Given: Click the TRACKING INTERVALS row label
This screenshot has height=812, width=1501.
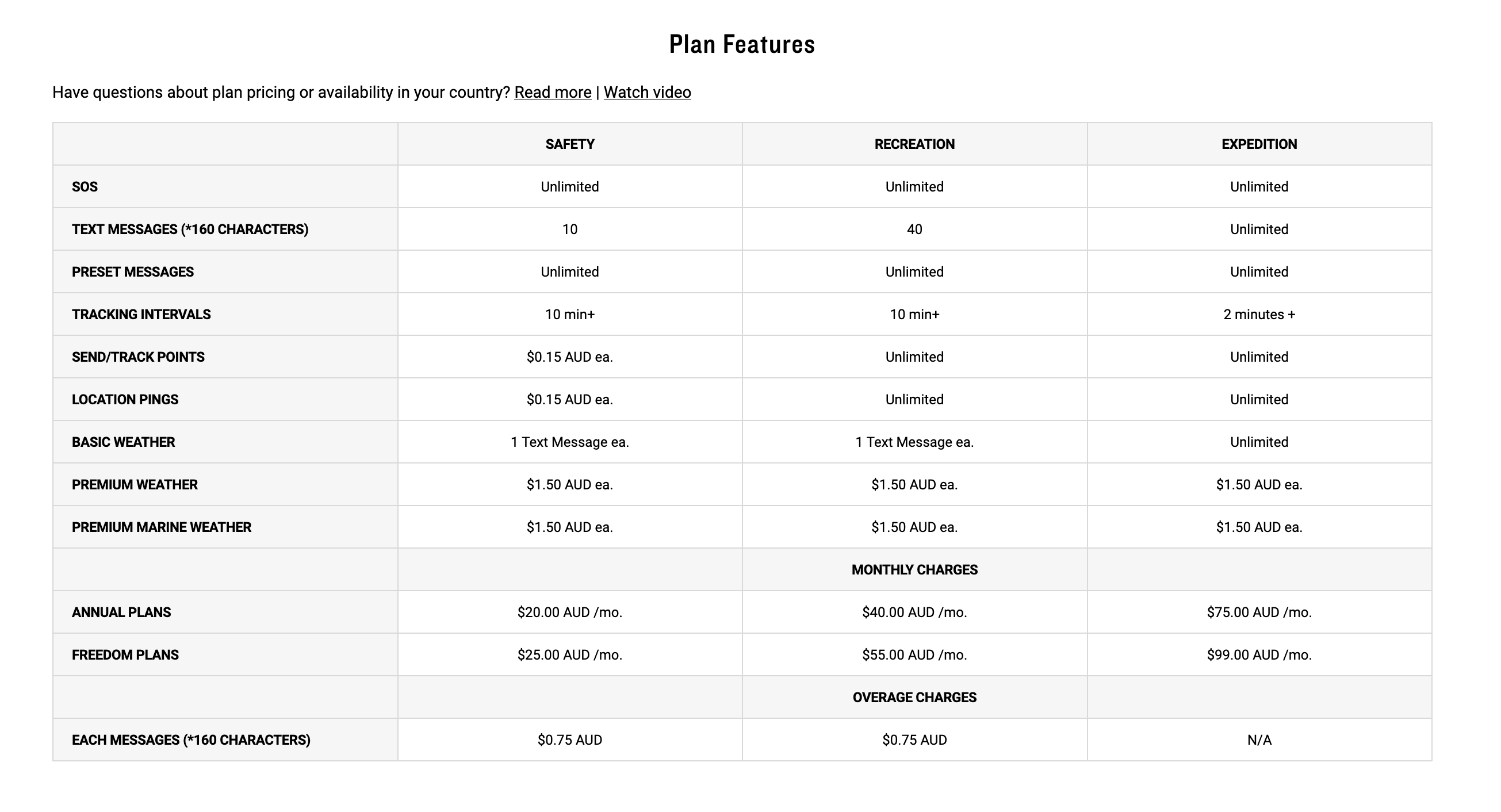Looking at the screenshot, I should click(x=141, y=314).
